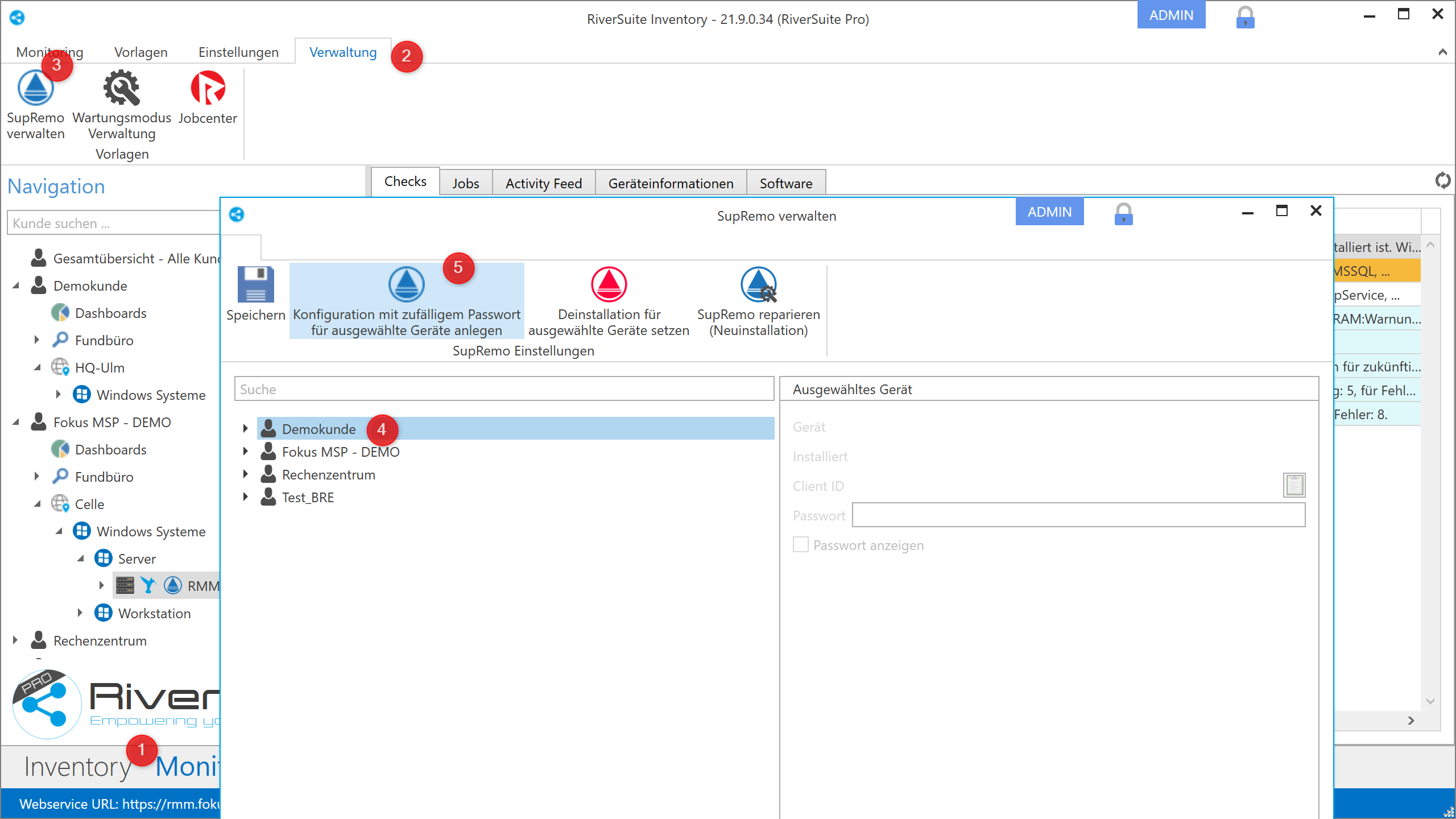Image resolution: width=1456 pixels, height=819 pixels.
Task: Click SupRemo reparieren (Neuinstallation)
Action: (x=758, y=301)
